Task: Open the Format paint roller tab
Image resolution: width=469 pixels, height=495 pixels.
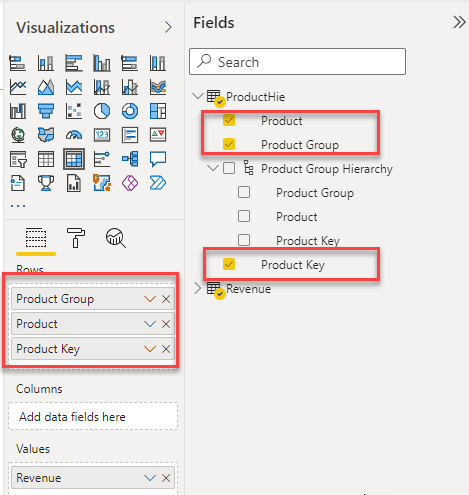Action: (x=76, y=238)
